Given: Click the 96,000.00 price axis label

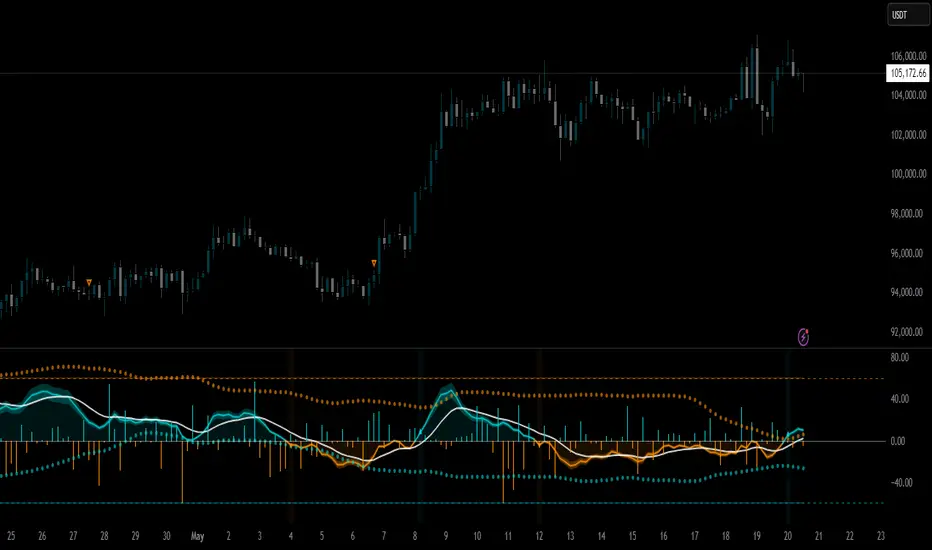Looking at the screenshot, I should (907, 253).
